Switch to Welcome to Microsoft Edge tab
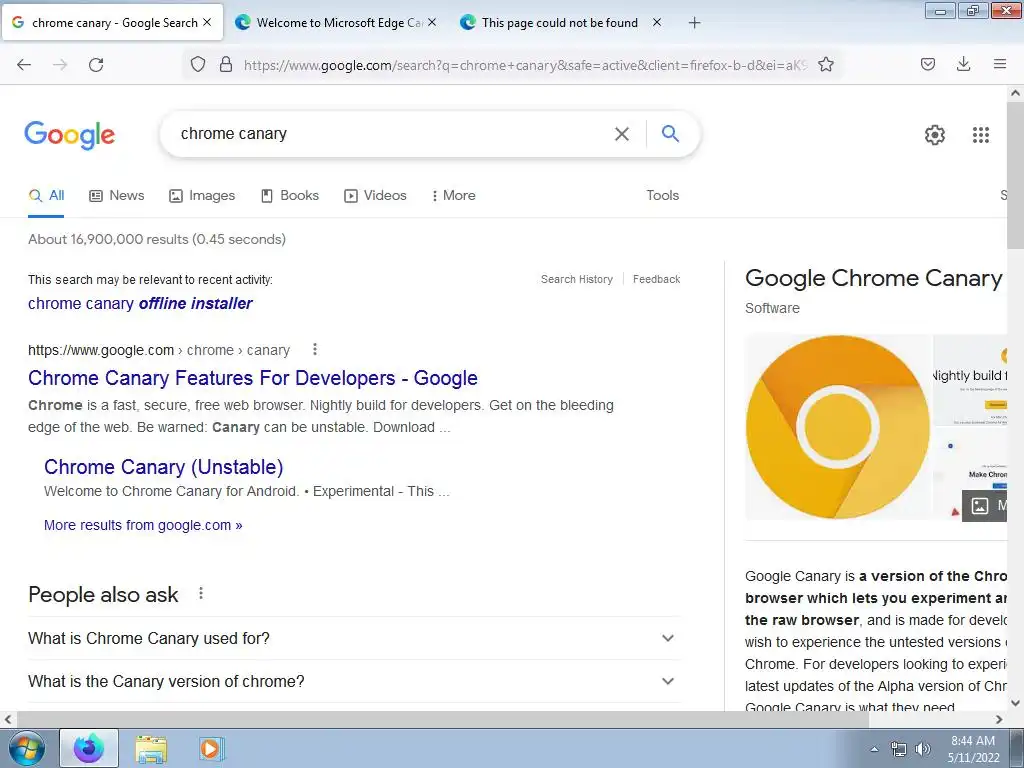Viewport: 1024px width, 768px height. tap(336, 23)
